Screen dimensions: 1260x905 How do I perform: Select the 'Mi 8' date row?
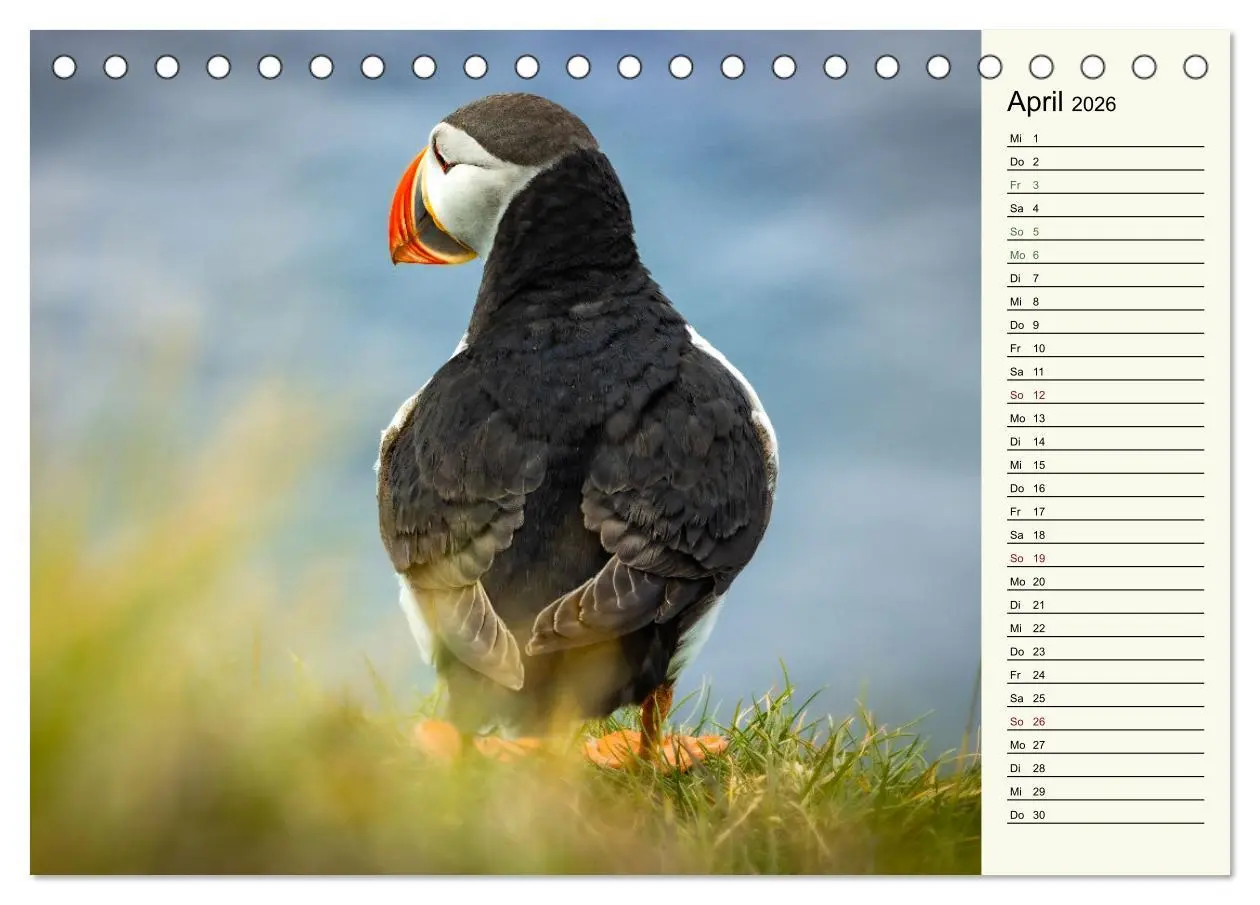coord(1105,301)
